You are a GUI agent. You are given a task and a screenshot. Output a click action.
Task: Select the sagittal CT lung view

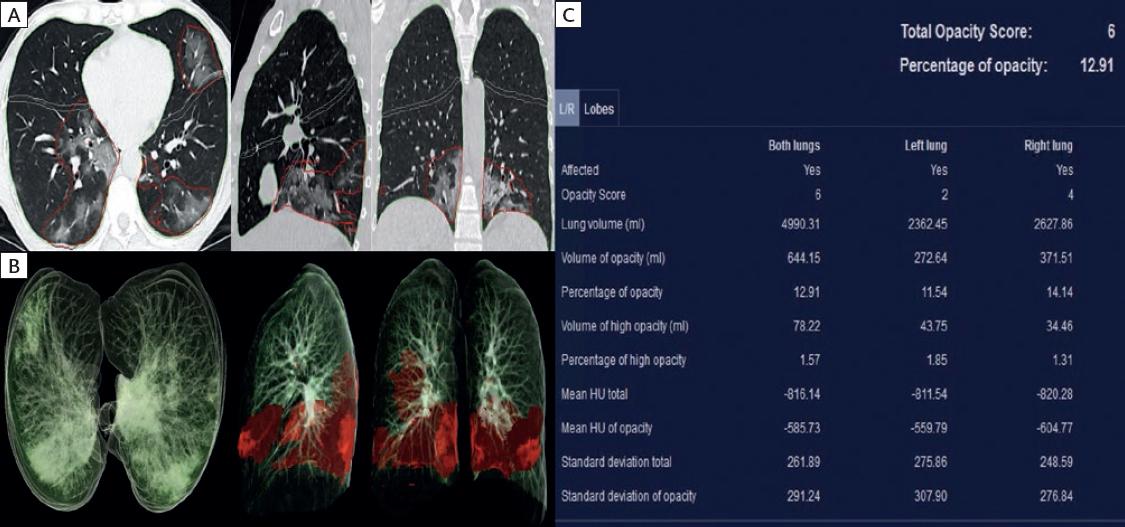point(300,125)
